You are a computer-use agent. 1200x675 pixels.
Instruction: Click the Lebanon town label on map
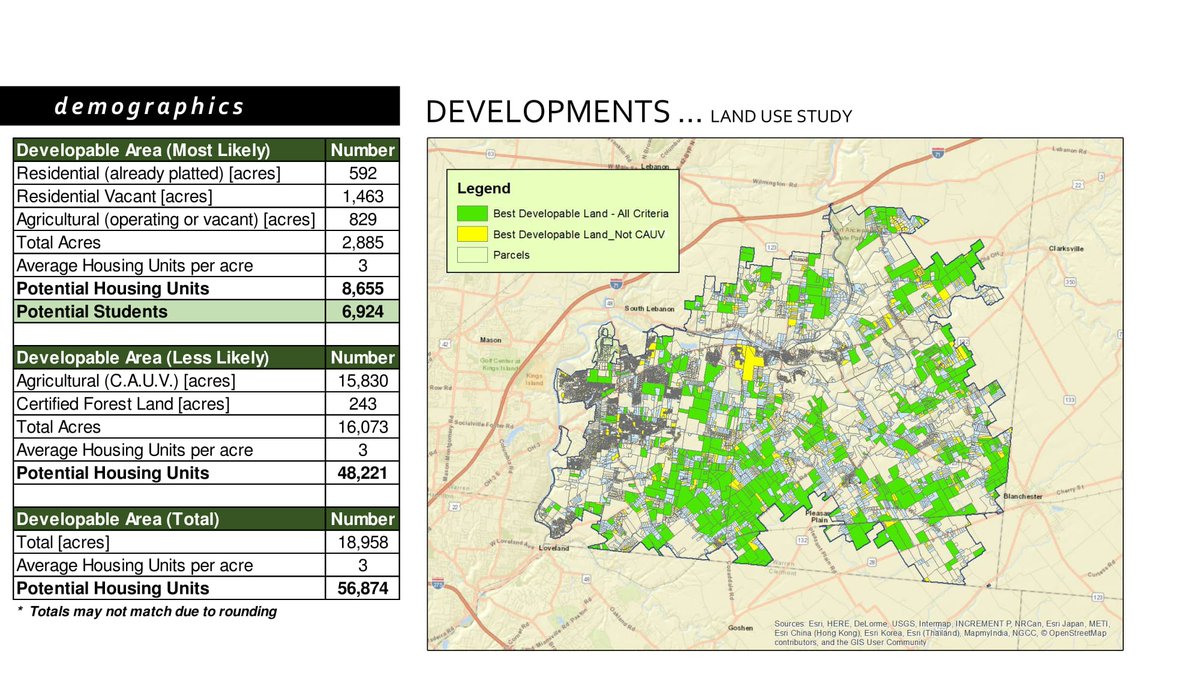tap(655, 167)
